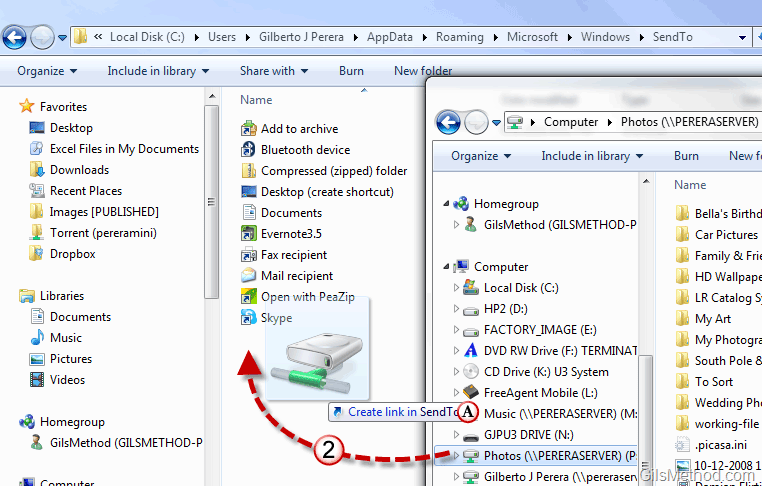Open the Videos library
The image size is (762, 486).
[57, 380]
